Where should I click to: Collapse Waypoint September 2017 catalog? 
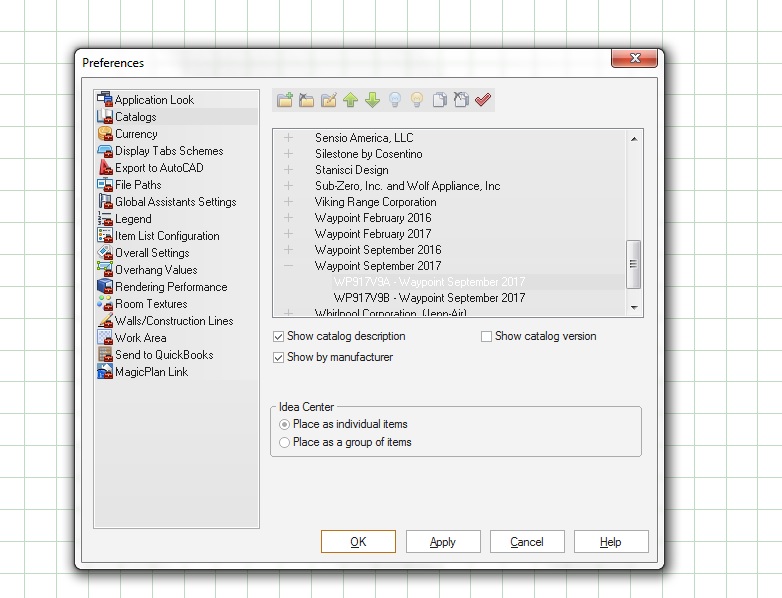tap(289, 266)
